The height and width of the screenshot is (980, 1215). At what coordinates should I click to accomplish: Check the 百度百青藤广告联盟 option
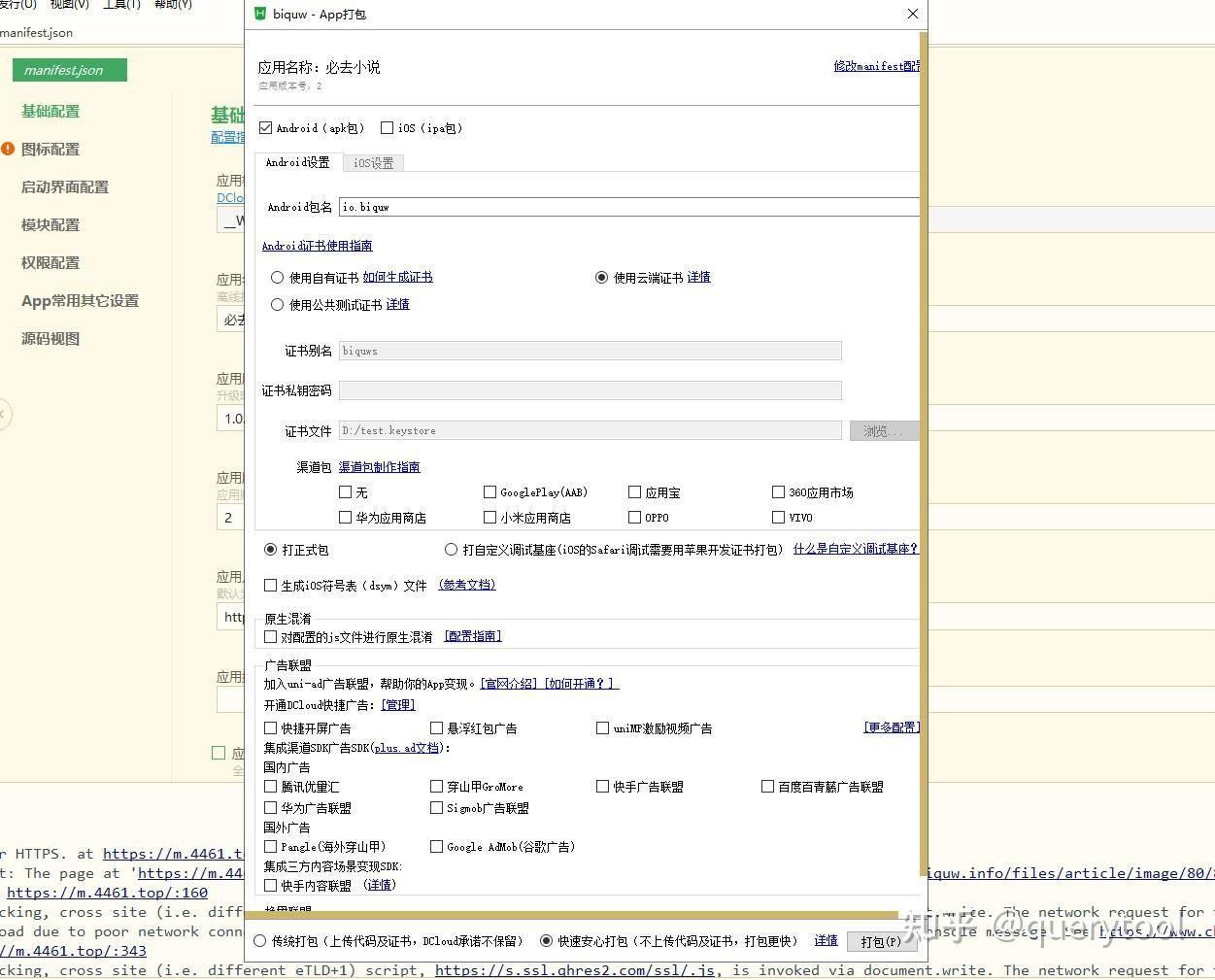coord(768,787)
